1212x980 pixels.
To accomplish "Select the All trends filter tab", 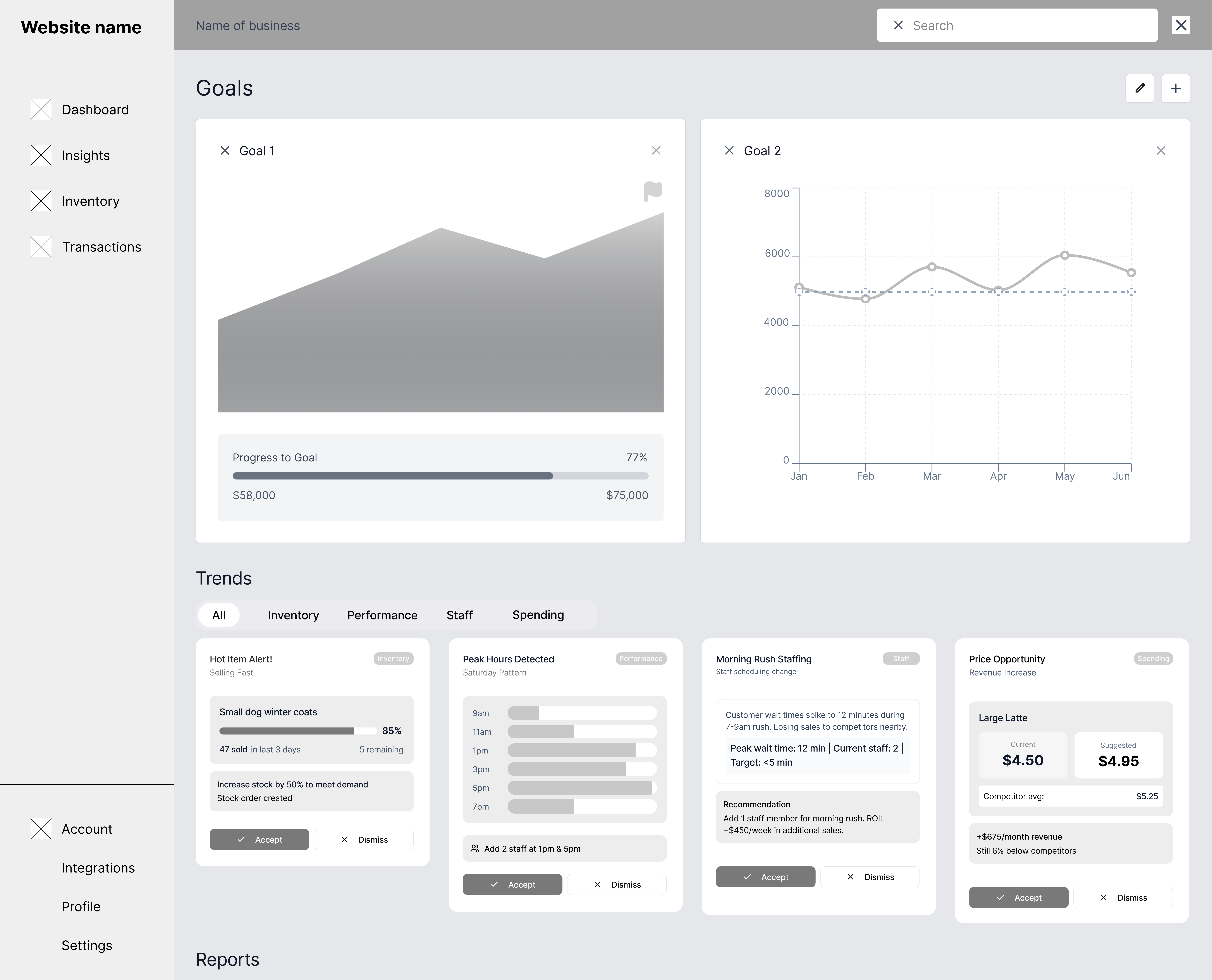I will pyautogui.click(x=219, y=615).
